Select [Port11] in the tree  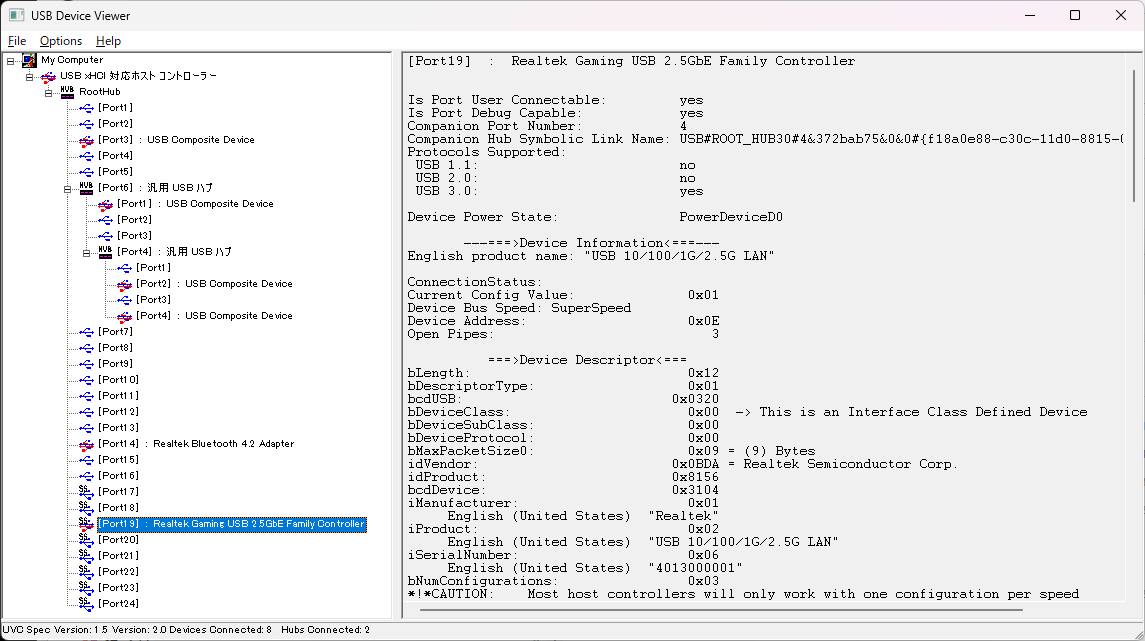[x=118, y=396]
